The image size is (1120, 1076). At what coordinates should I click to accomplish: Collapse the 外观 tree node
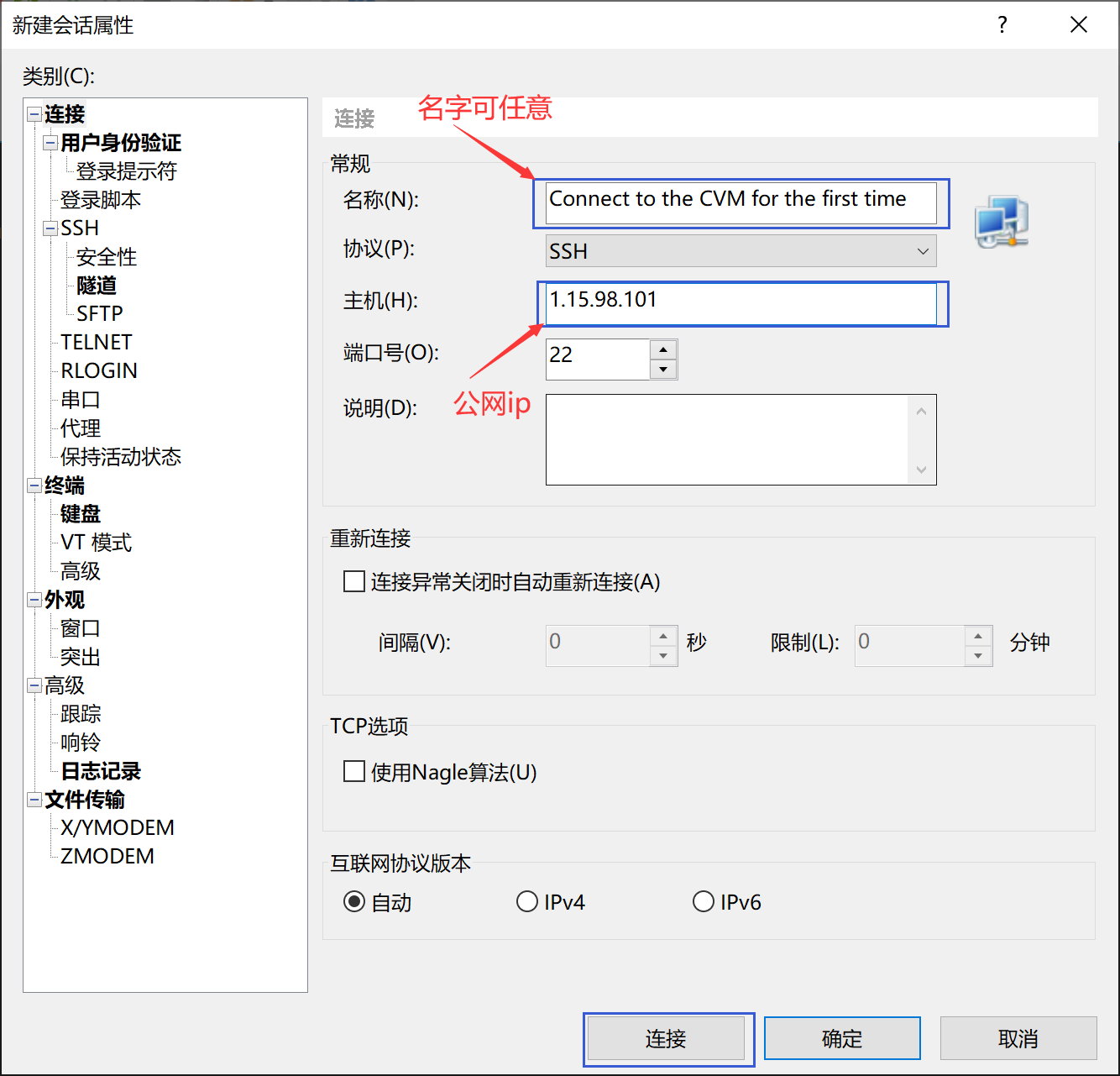34,600
